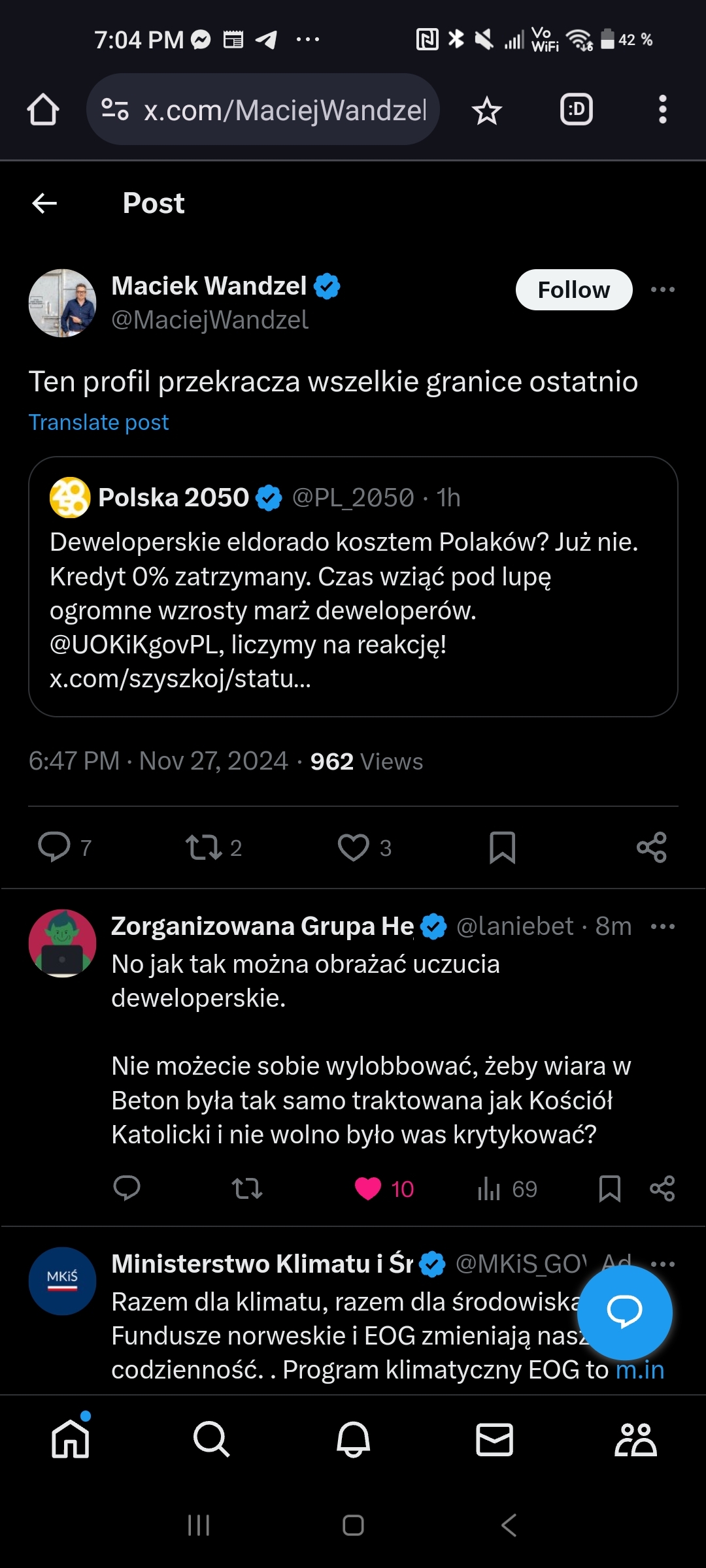Open the blue floating reply button

624,1312
